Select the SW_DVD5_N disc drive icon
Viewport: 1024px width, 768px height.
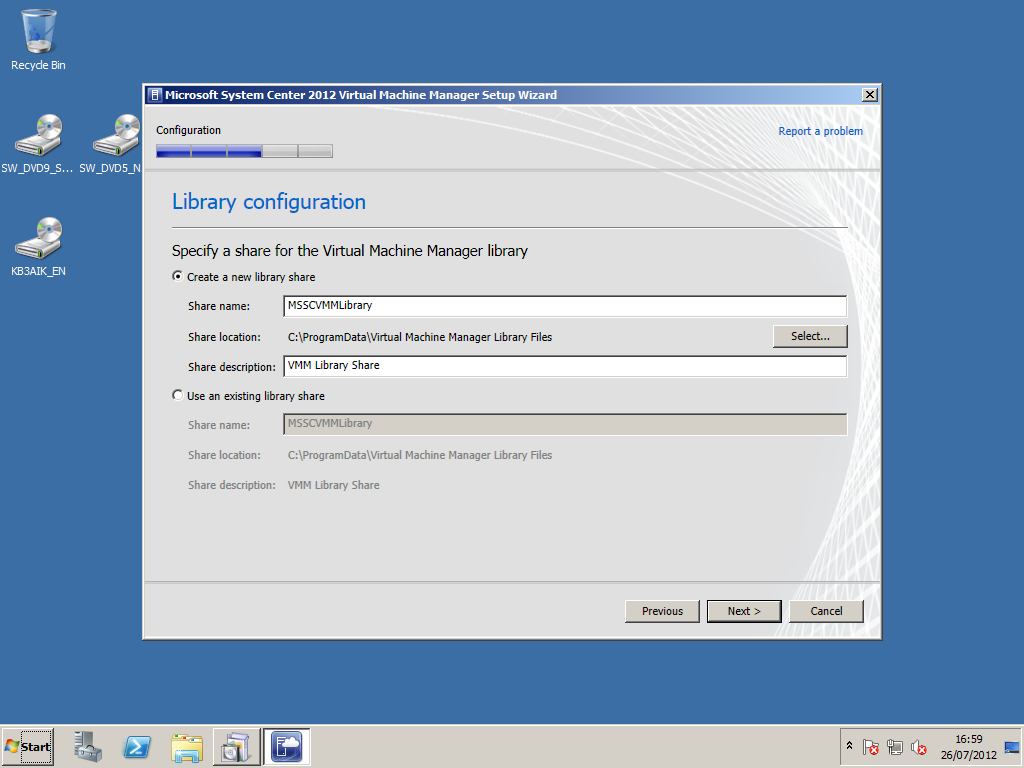click(112, 144)
